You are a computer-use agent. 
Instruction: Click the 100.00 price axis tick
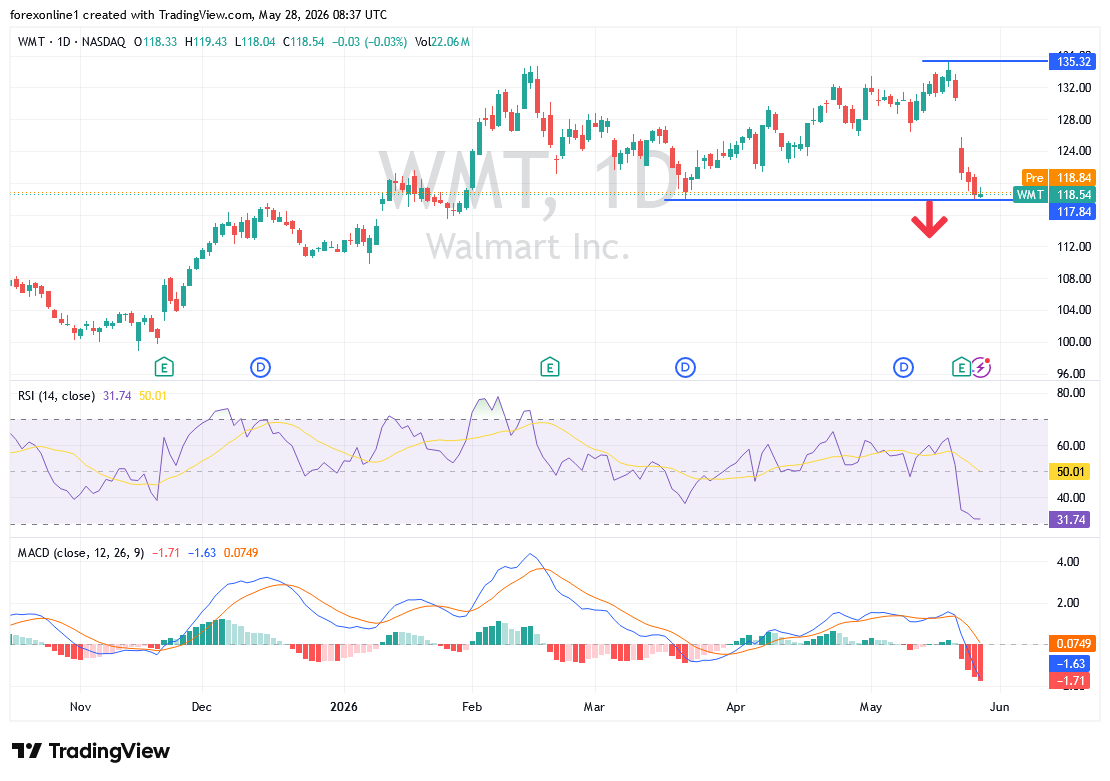coord(1074,342)
